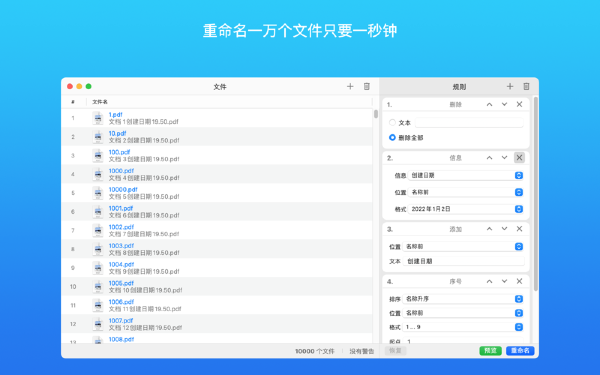This screenshot has width=600, height=375.
Task: Click the PDF icon of 1004.pdf
Action: pyautogui.click(x=98, y=268)
